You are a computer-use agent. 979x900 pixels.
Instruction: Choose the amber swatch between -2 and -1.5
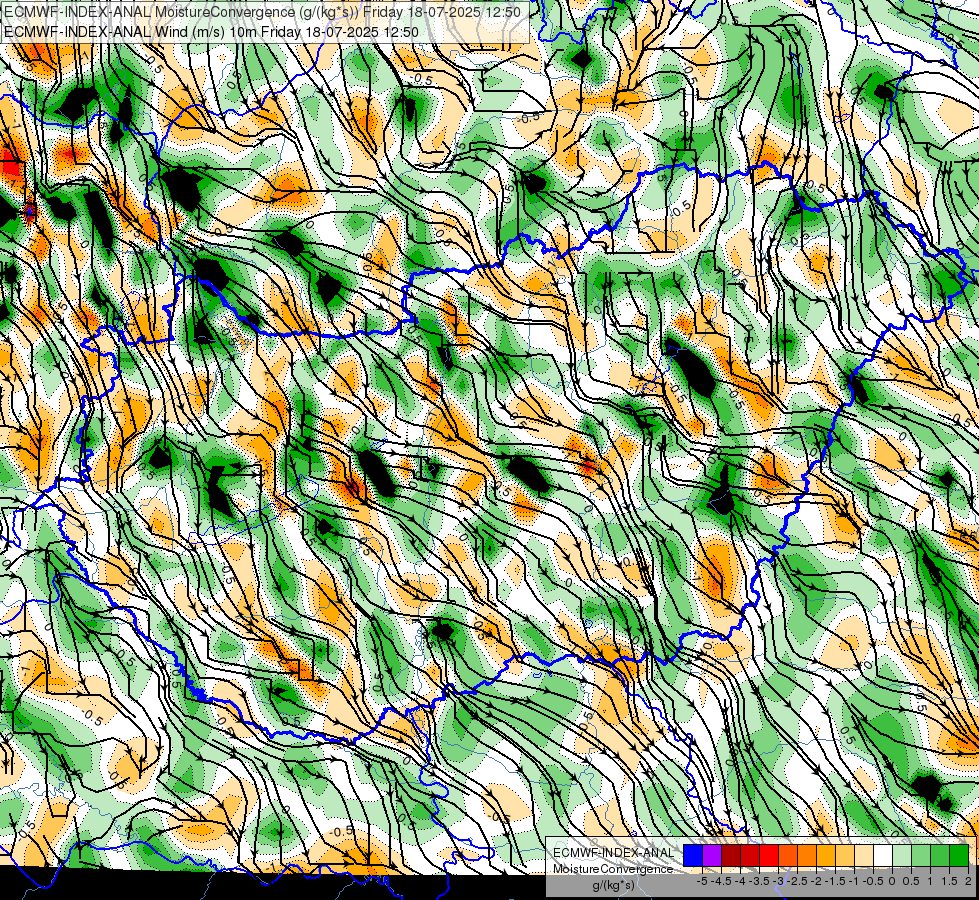pos(826,856)
